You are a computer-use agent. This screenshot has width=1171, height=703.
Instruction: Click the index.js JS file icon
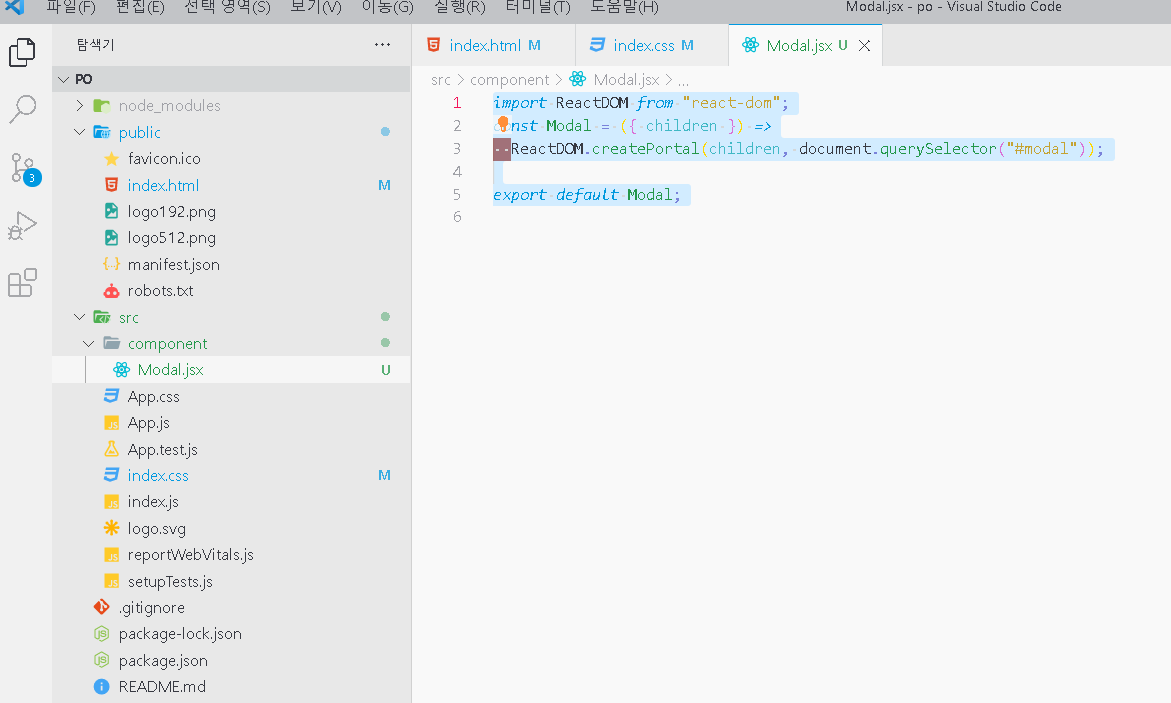tap(111, 502)
